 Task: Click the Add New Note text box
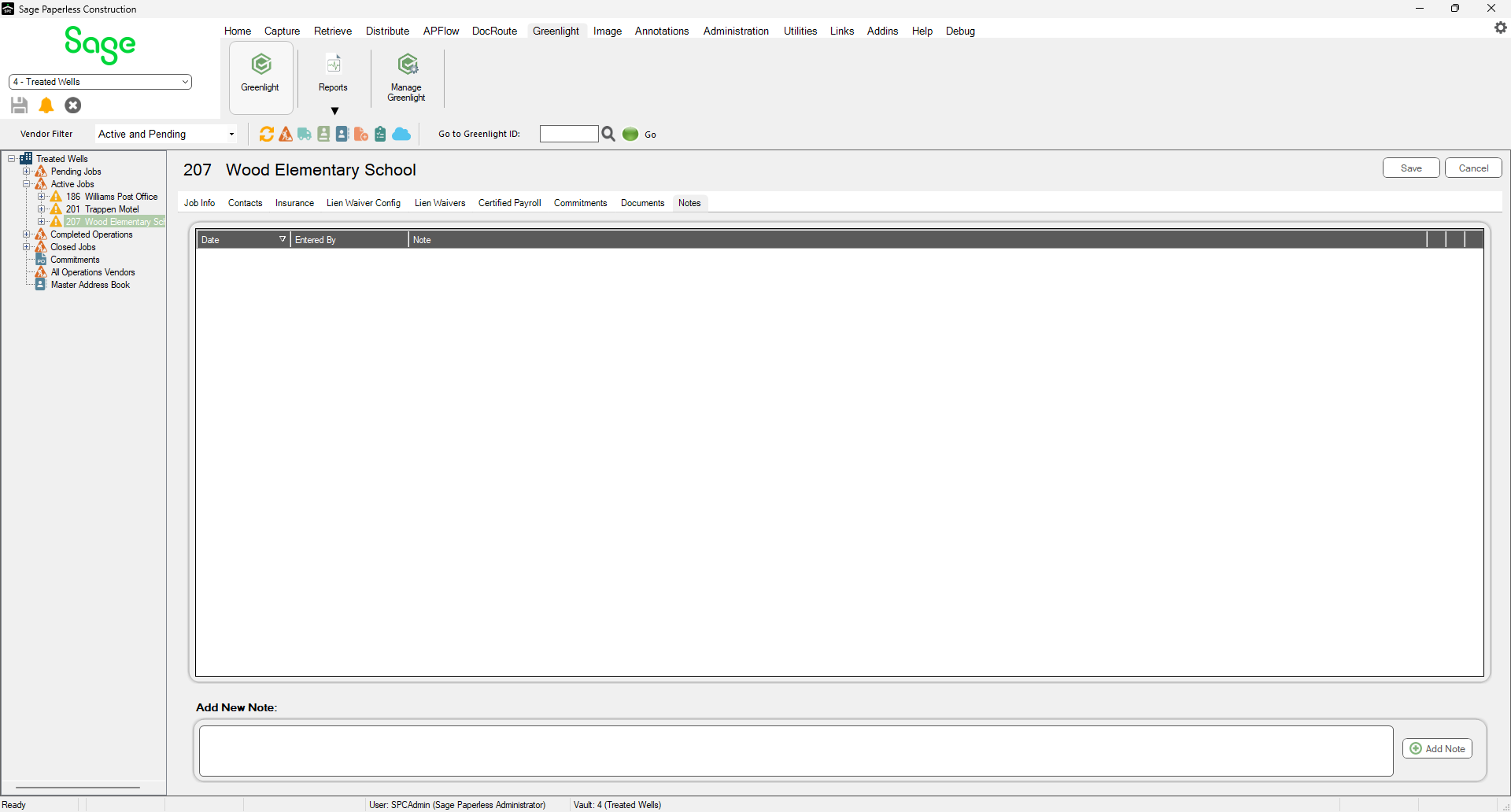796,751
